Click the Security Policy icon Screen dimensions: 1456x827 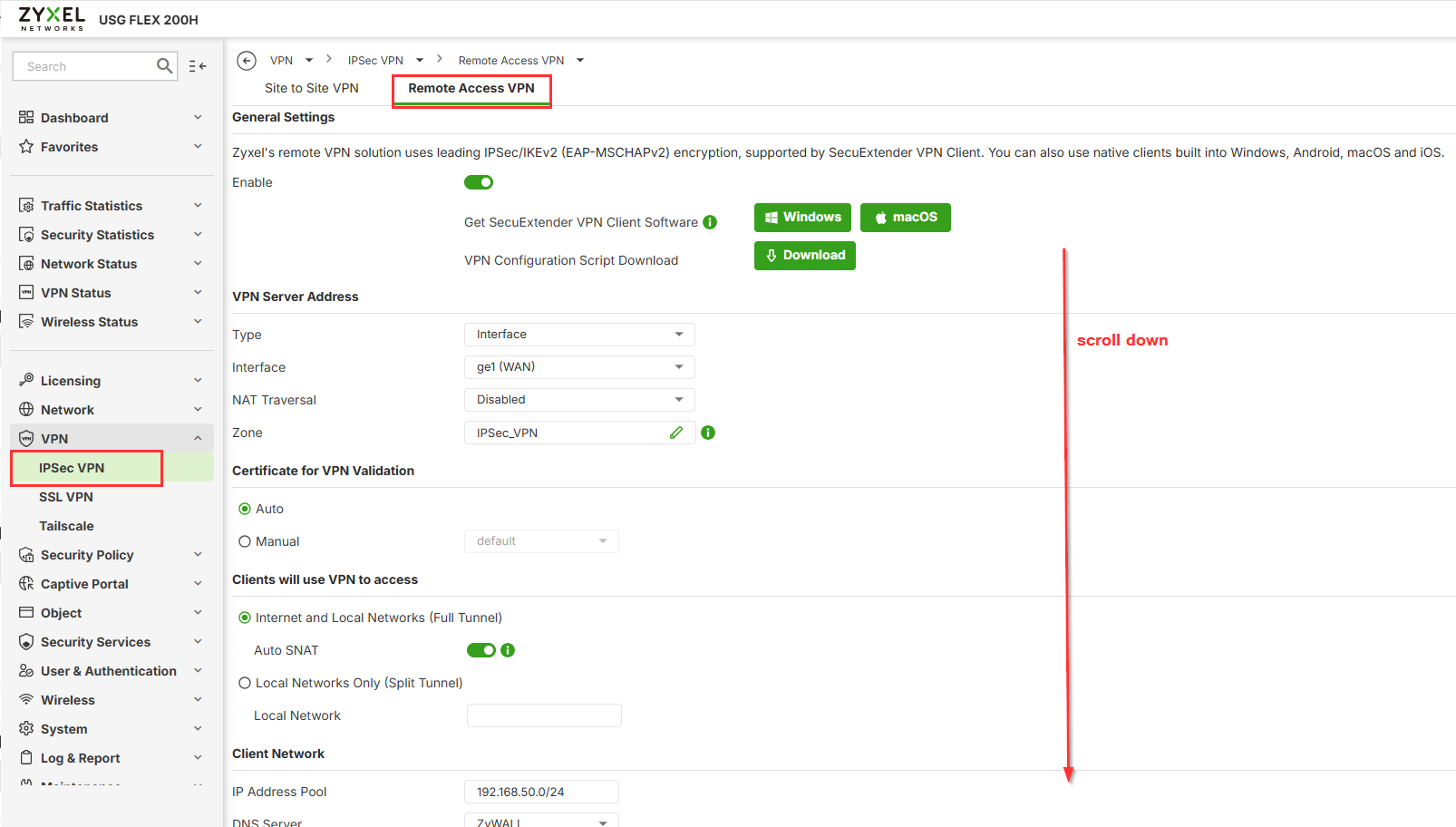point(26,555)
